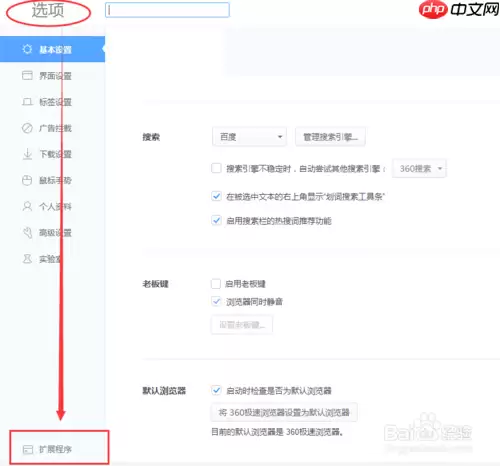Click the 搜索 section label
The width and height of the screenshot is (500, 466).
click(151, 137)
